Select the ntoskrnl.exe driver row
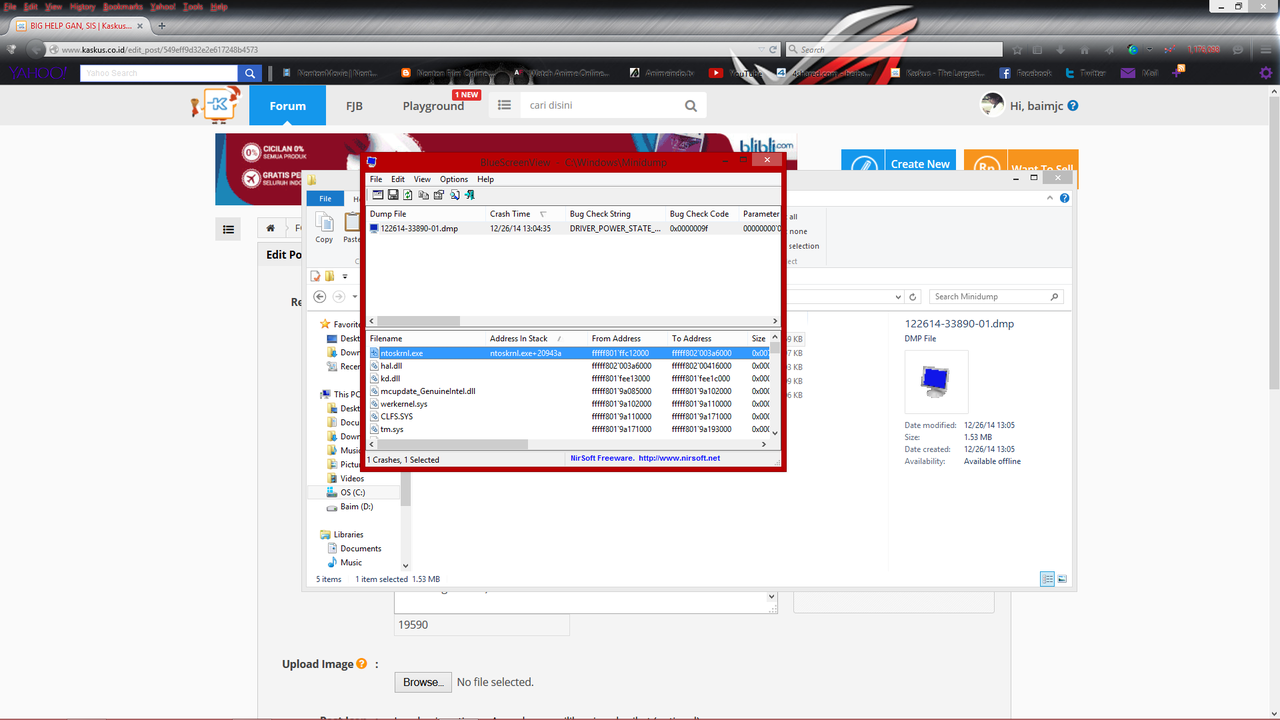 [x=568, y=353]
